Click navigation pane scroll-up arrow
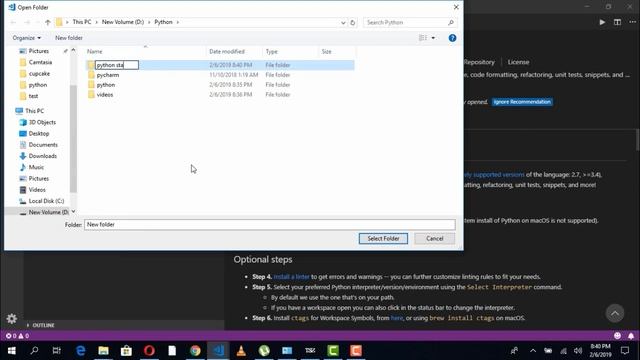640x360 pixels. tap(73, 50)
